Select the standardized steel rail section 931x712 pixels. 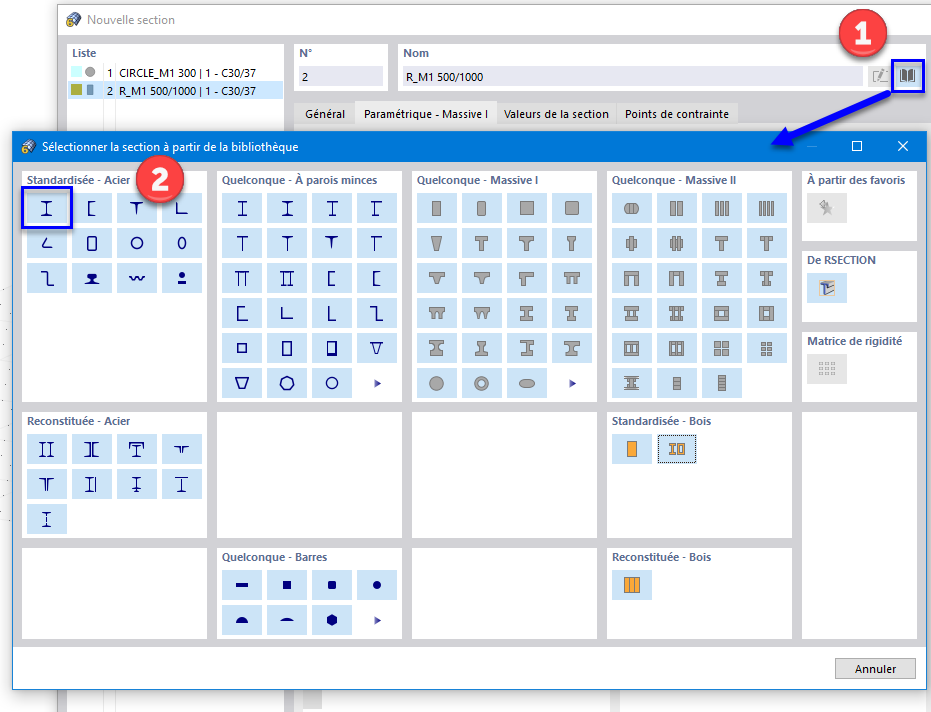point(92,278)
